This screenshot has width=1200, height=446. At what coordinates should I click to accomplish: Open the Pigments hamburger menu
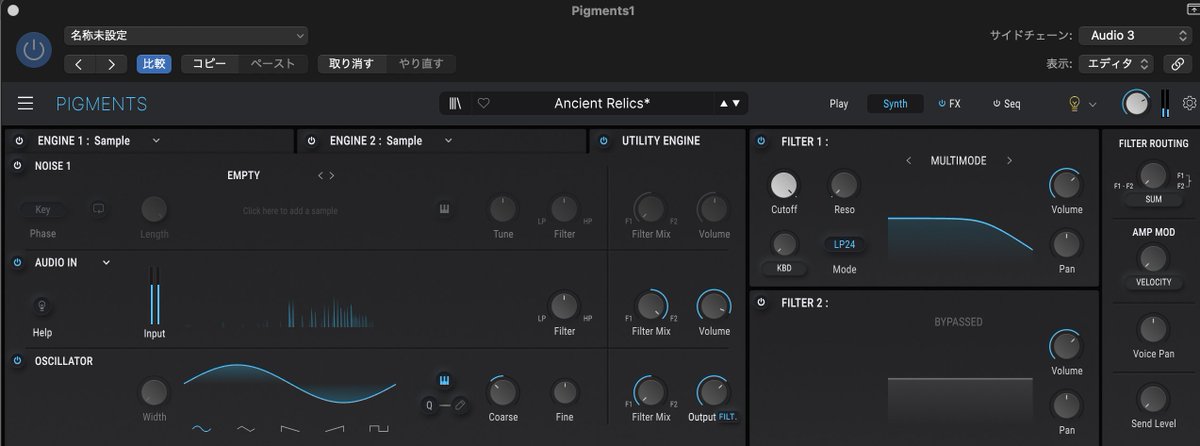coord(25,104)
